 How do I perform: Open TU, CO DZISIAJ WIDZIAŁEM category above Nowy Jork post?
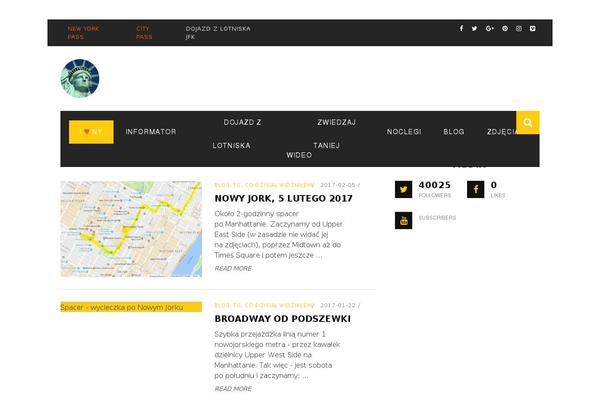[x=273, y=185]
